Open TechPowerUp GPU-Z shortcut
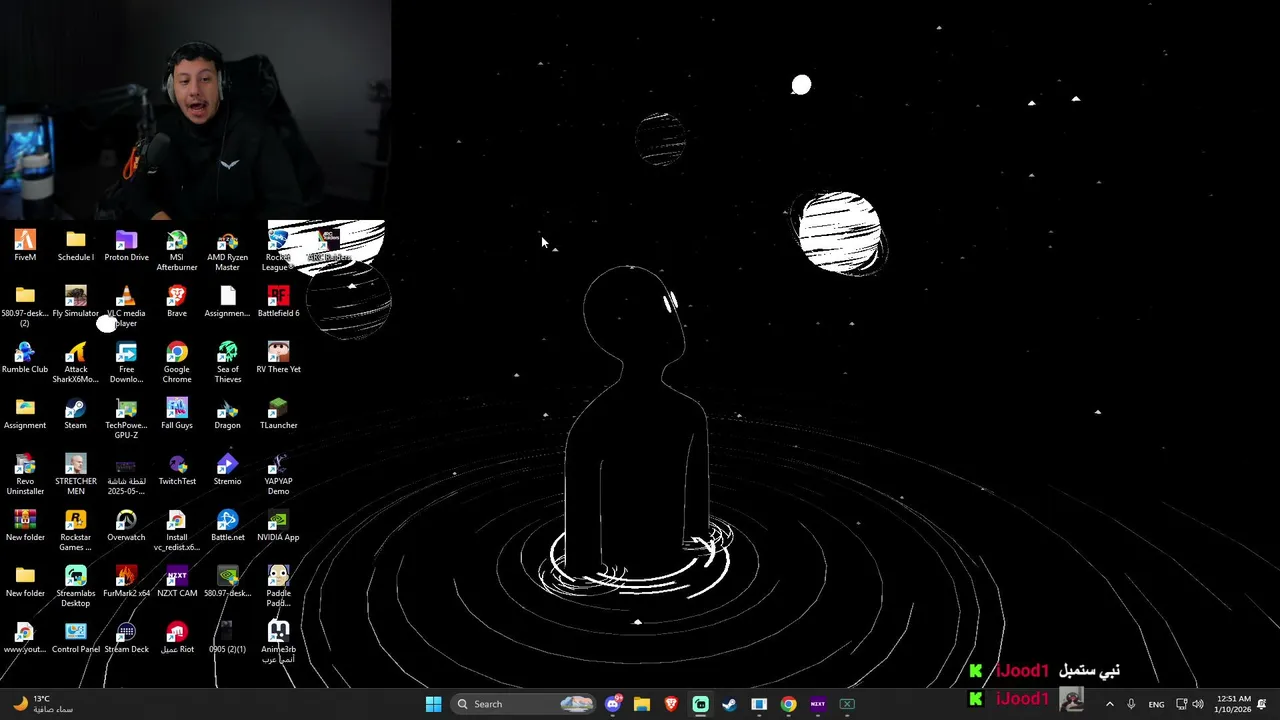1280x720 pixels. tap(126, 418)
